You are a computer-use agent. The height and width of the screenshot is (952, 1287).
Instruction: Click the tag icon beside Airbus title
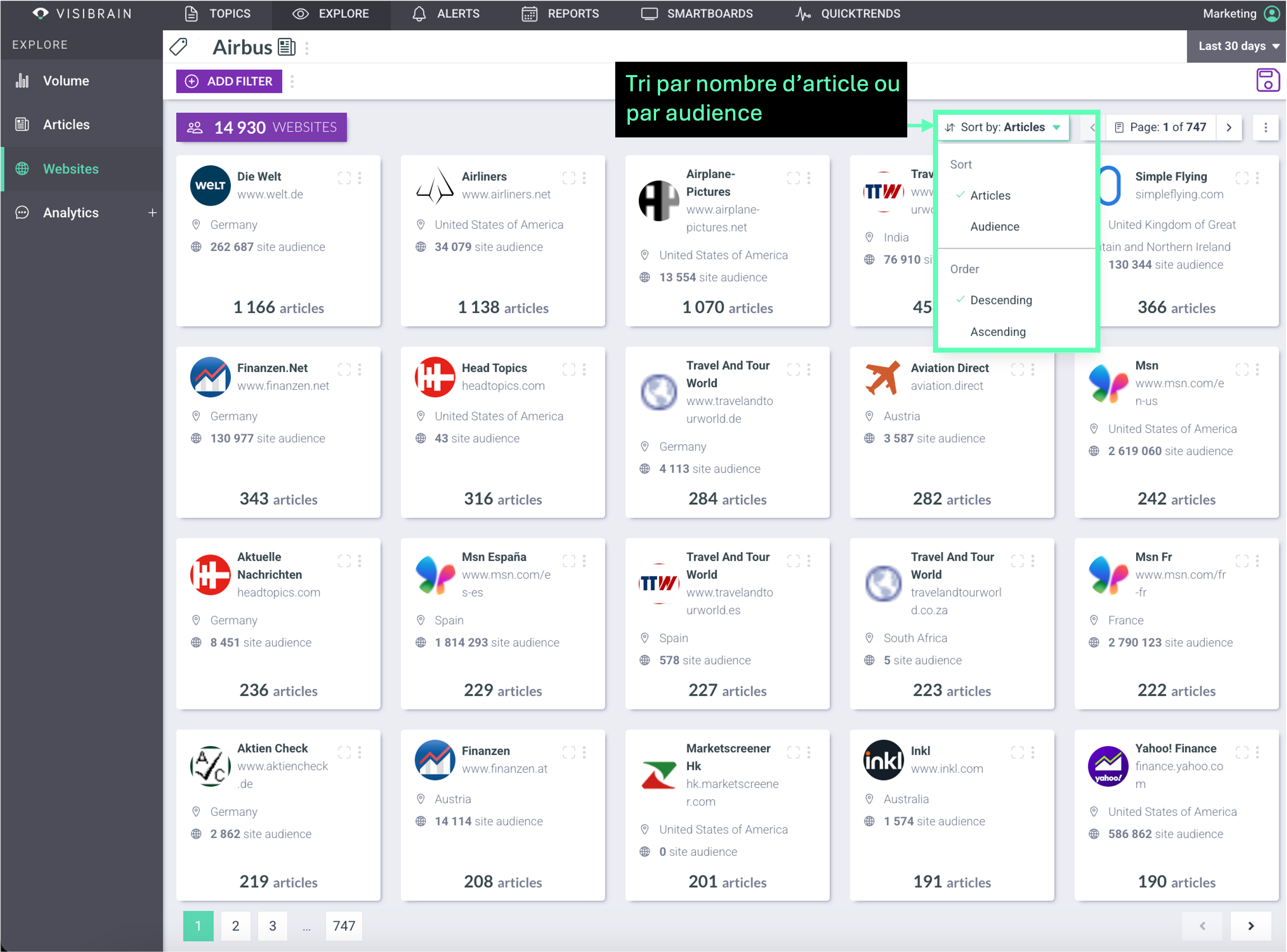click(179, 47)
